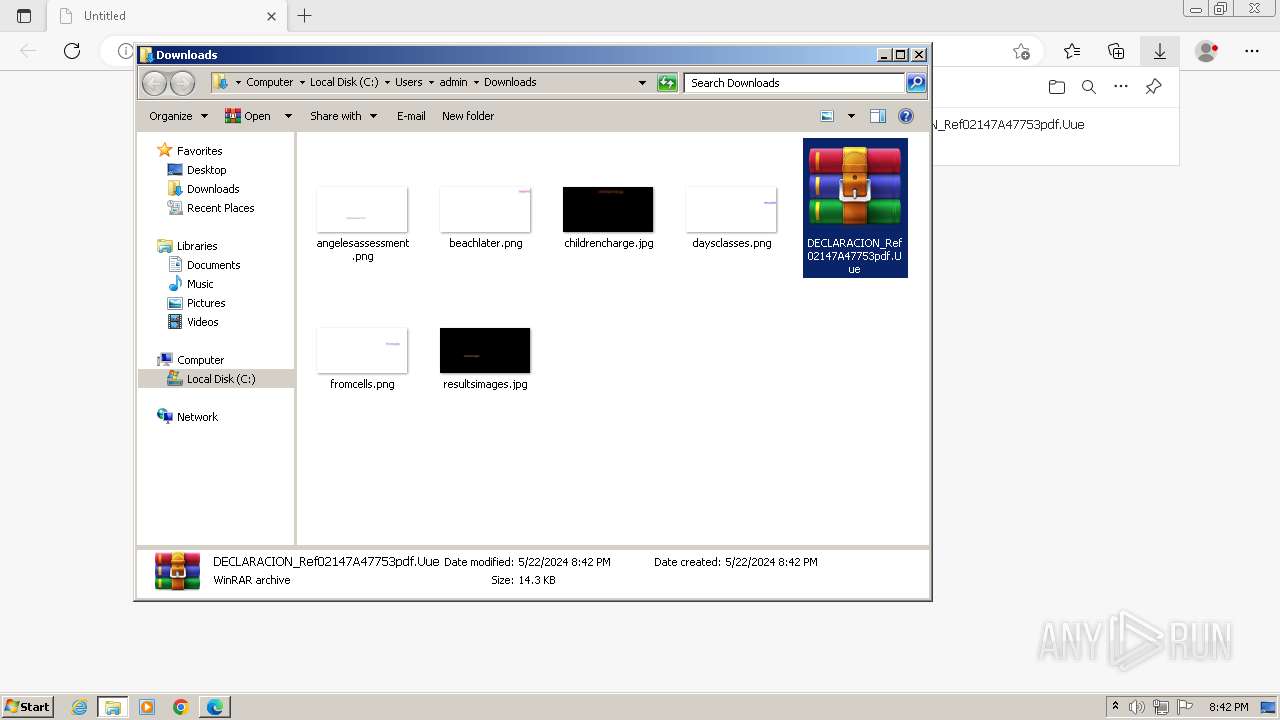This screenshot has width=1280, height=720.
Task: Select Local Disk (C:) in the tree
Action: 220,379
